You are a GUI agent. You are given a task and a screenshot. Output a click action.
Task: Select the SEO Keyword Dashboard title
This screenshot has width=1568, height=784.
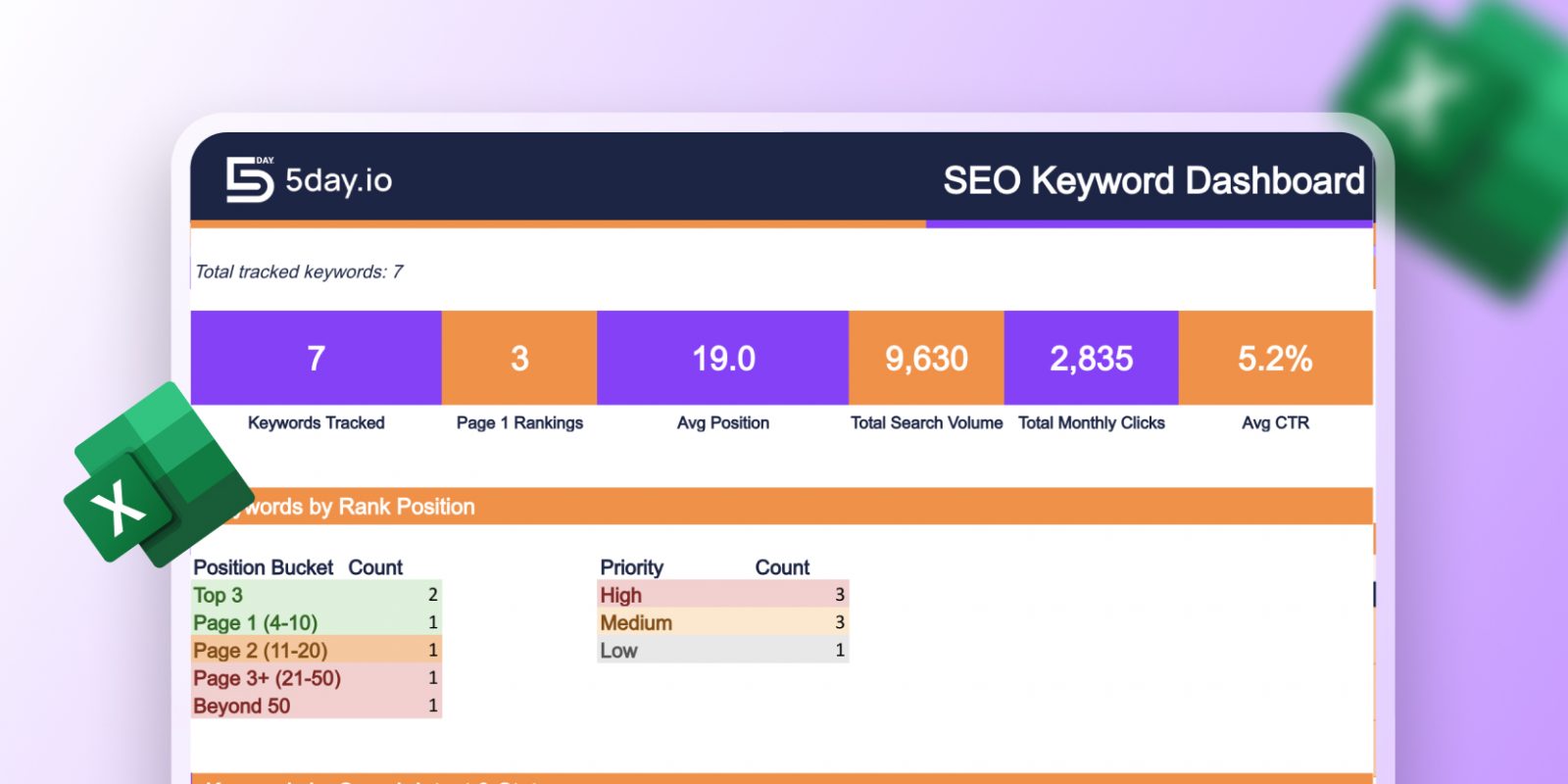1153,180
